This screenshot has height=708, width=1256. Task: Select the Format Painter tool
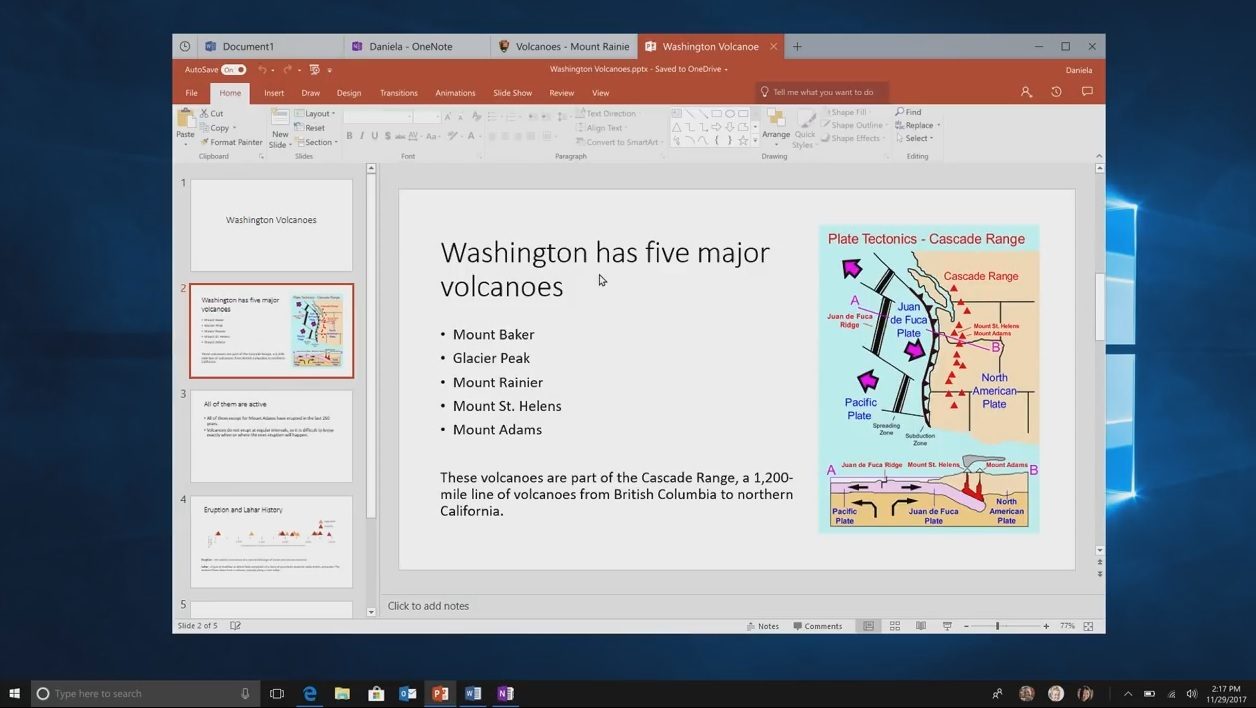pos(231,142)
